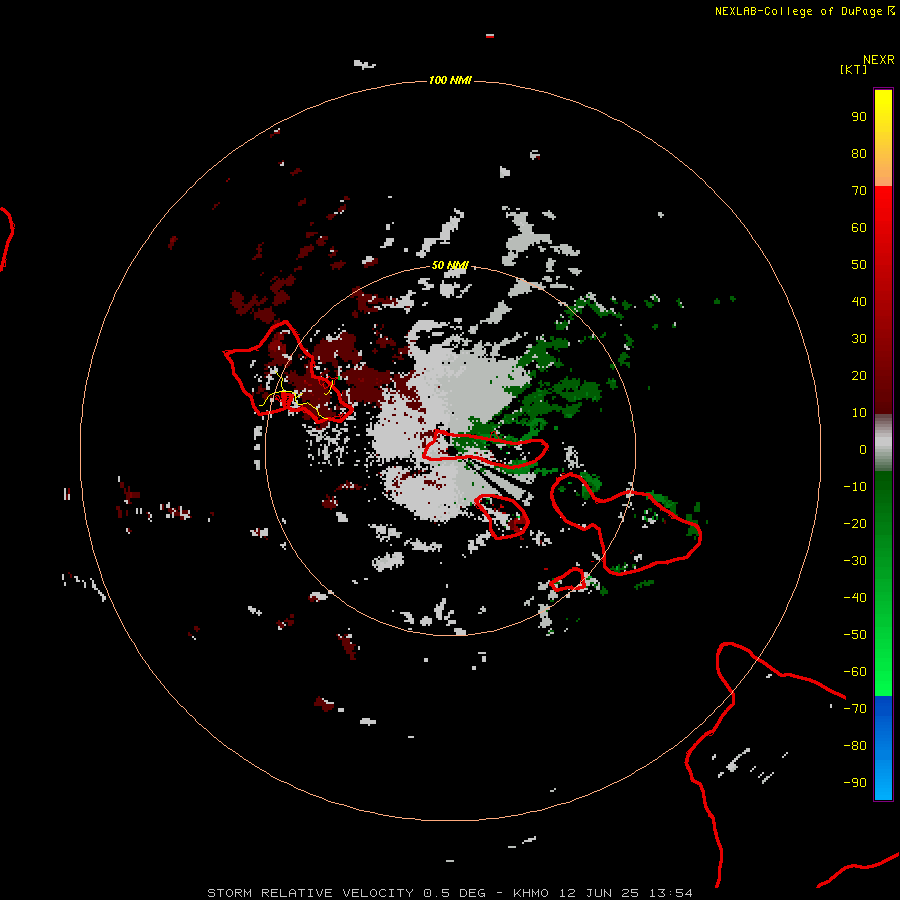Click the 60 value on the velocity scale
This screenshot has width=900, height=900.
point(859,228)
